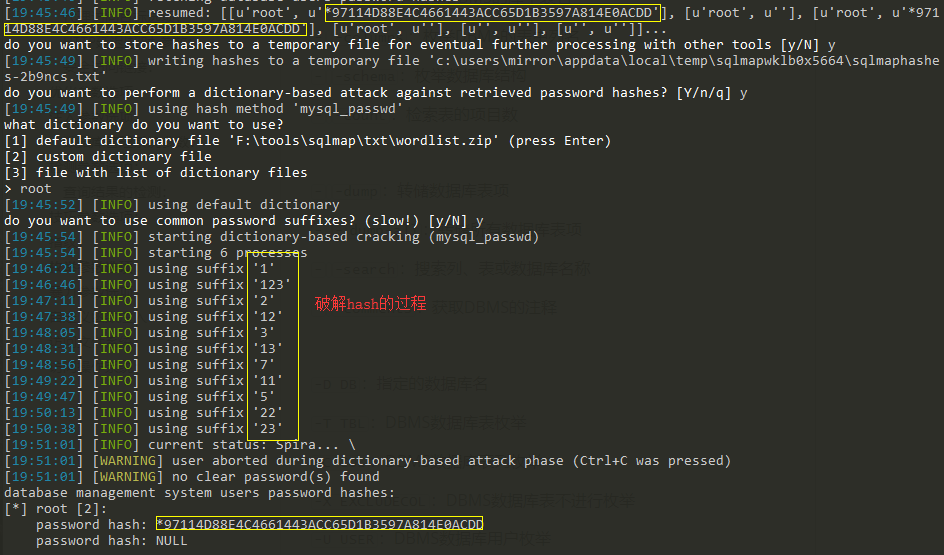Image resolution: width=944 pixels, height=555 pixels.
Task: Click the 'current status: Spira...' line
Action: (180, 444)
